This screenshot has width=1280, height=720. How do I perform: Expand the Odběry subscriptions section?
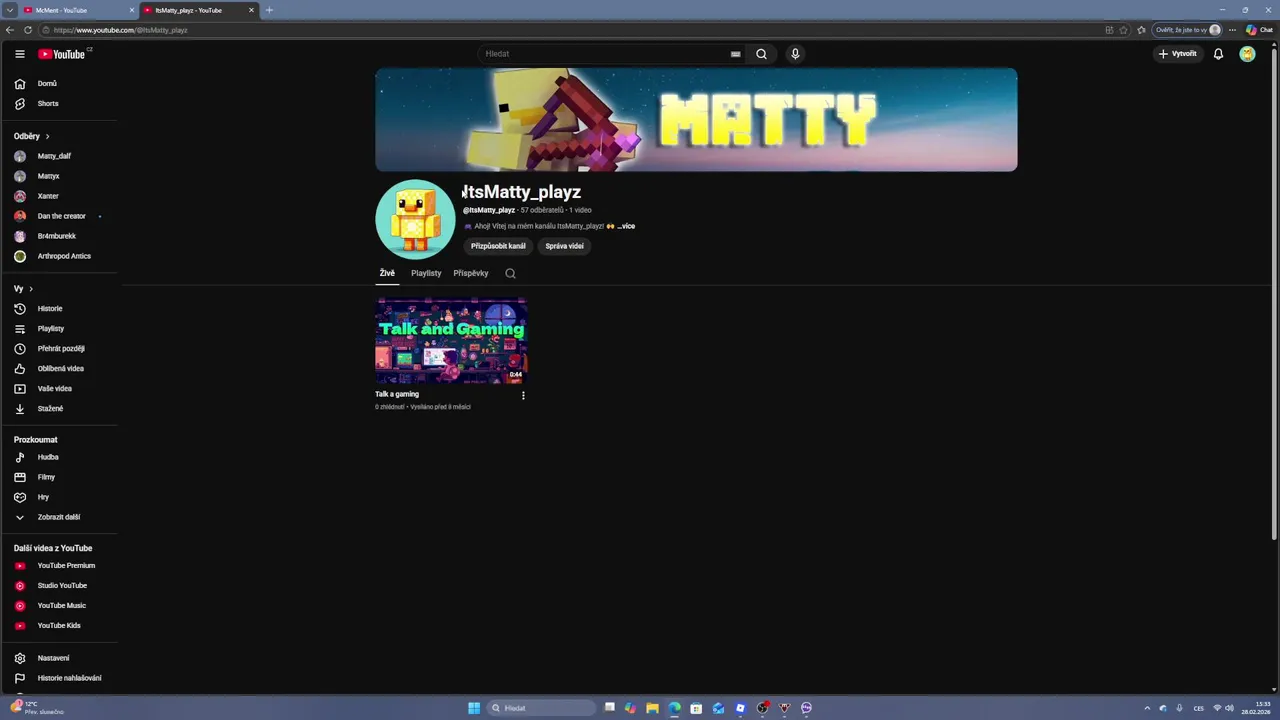[x=32, y=136]
